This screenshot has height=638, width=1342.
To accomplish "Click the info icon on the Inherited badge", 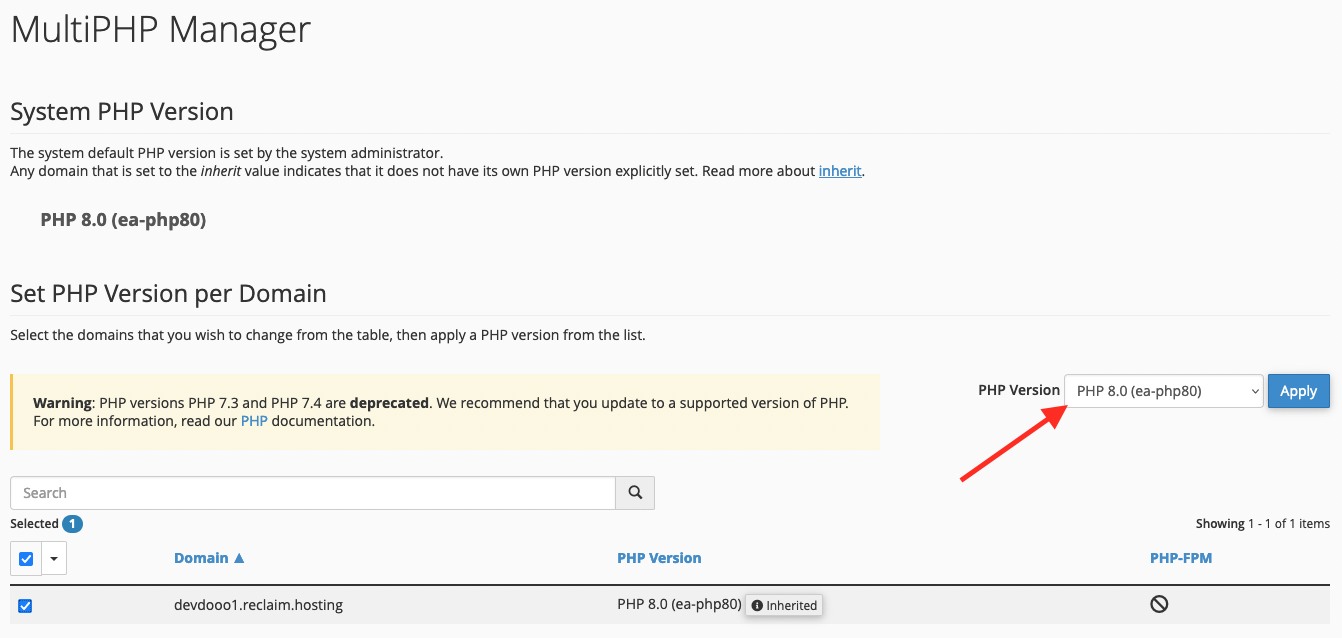I will pos(757,605).
